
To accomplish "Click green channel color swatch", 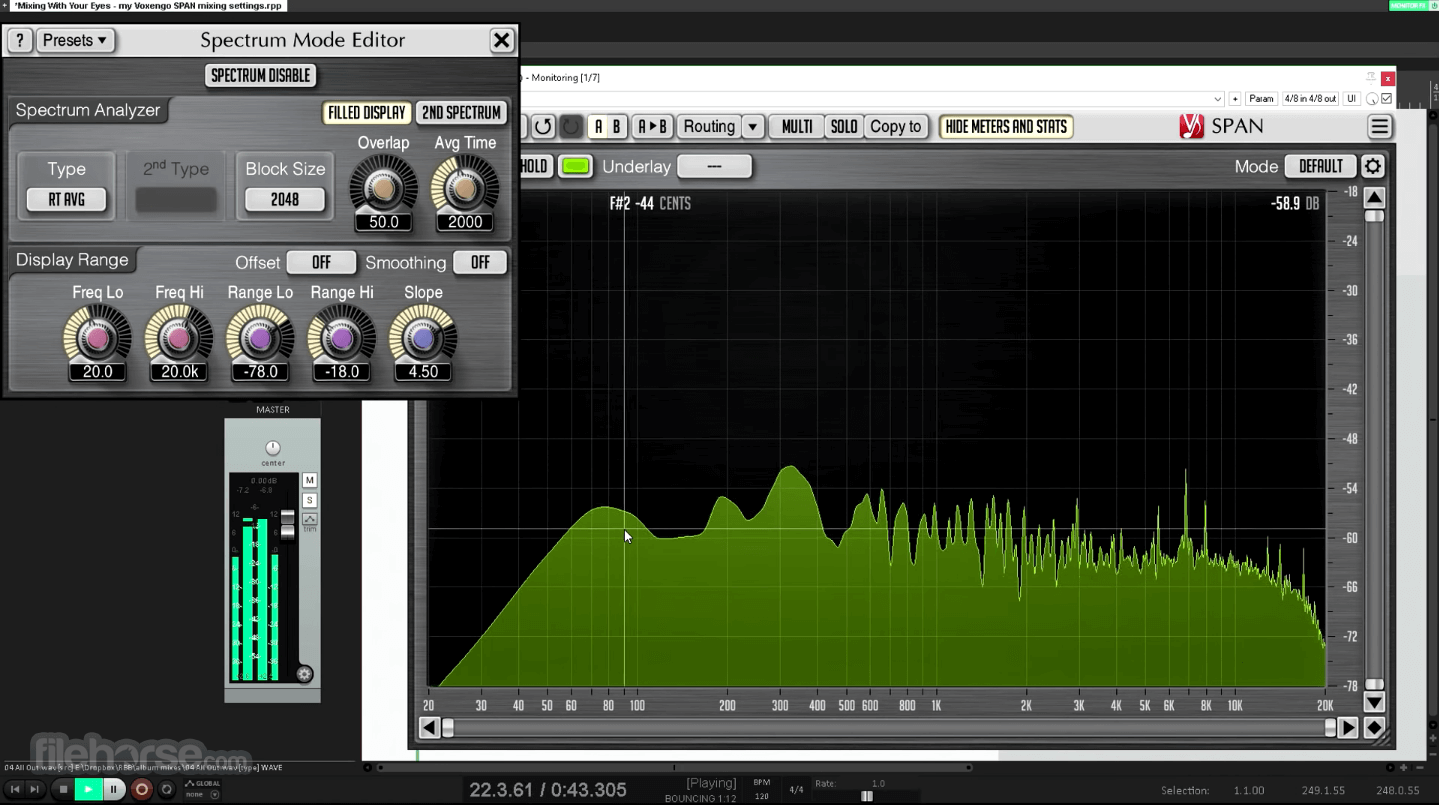I will coord(576,167).
